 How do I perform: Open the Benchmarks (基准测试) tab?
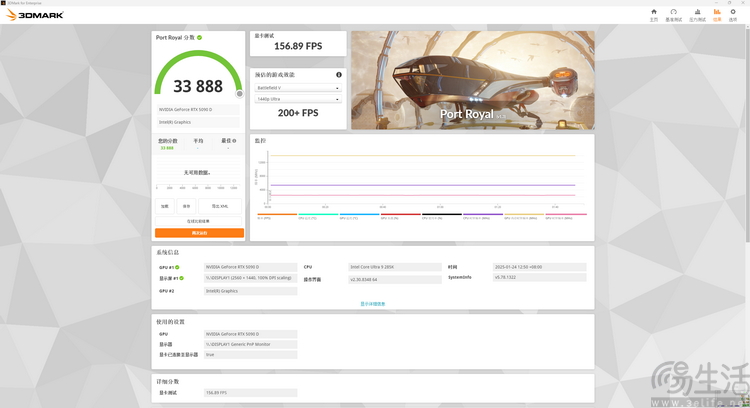pos(675,14)
